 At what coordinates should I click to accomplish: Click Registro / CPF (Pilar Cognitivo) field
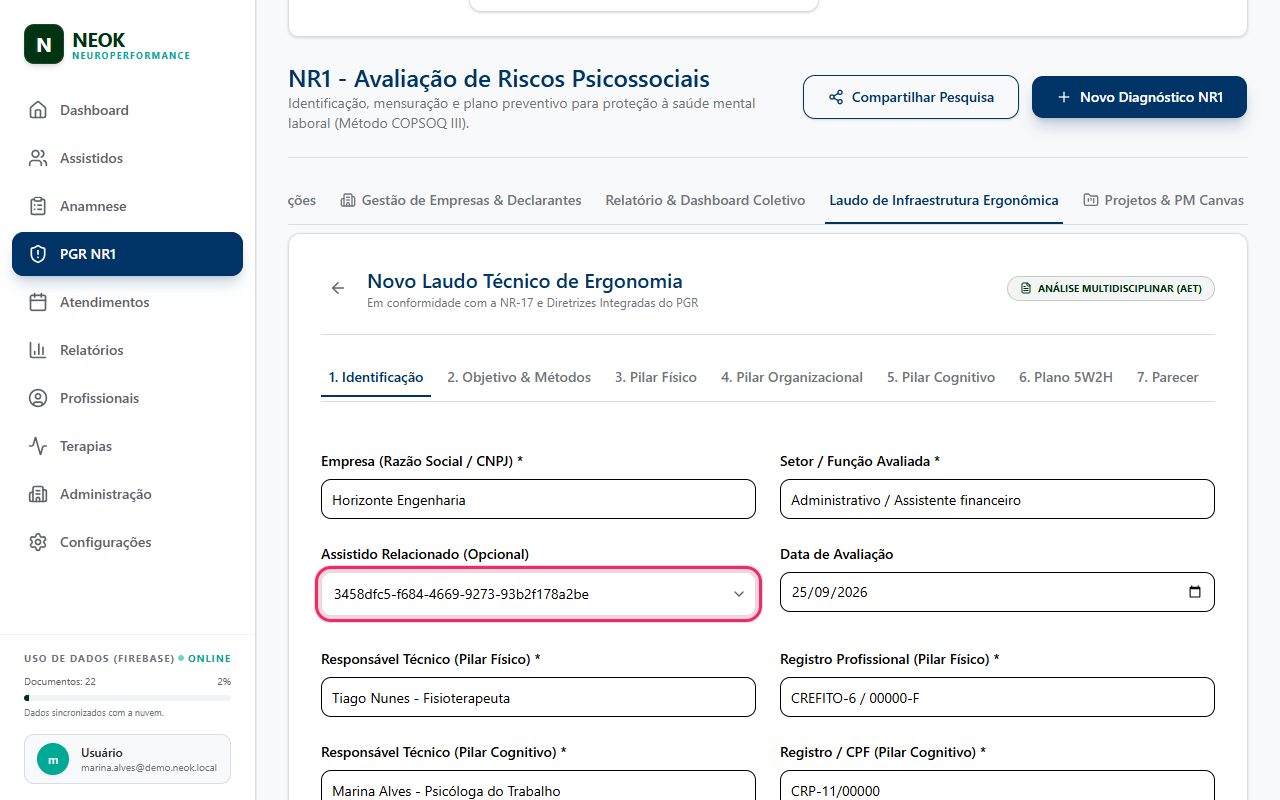point(997,785)
